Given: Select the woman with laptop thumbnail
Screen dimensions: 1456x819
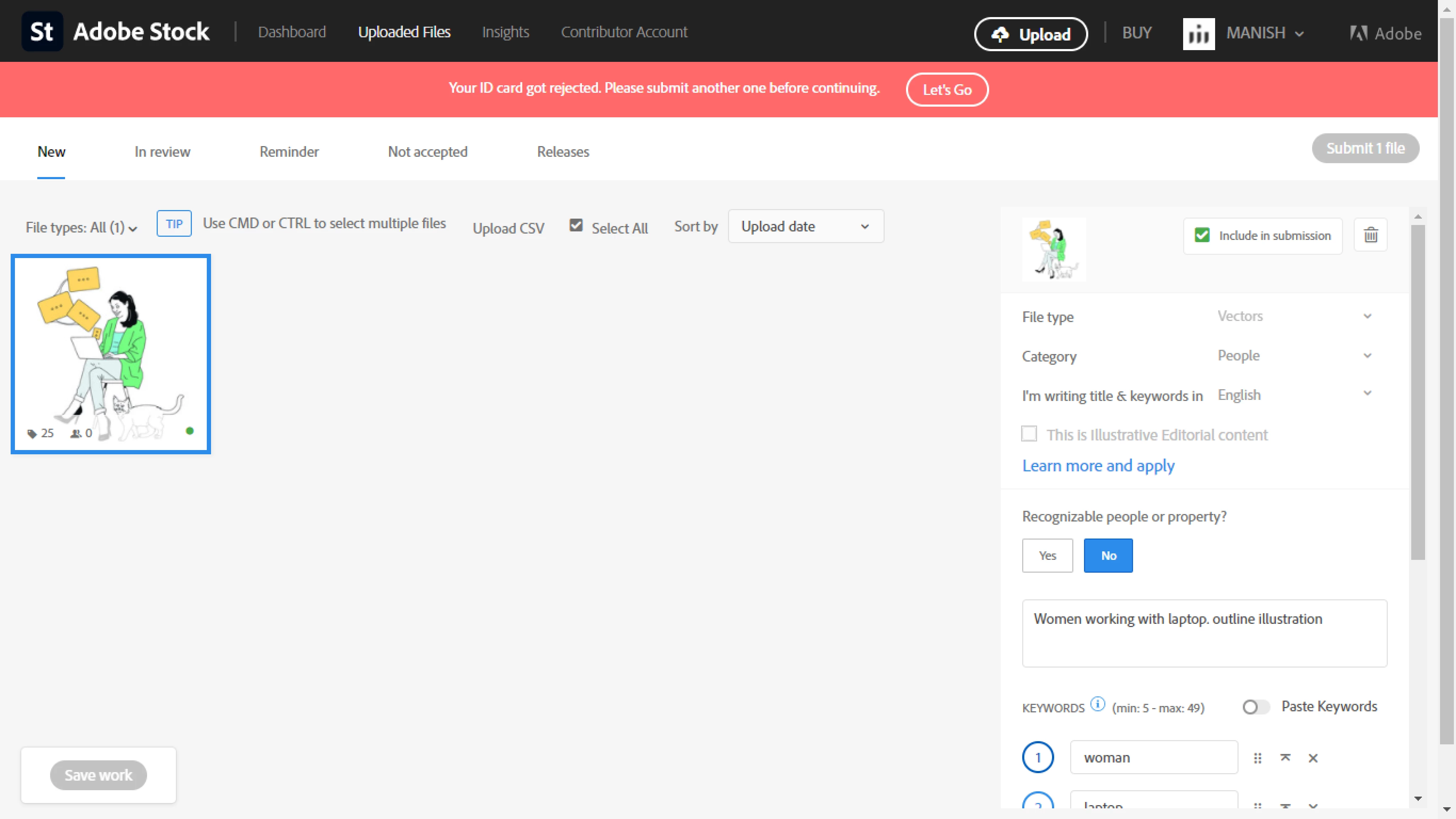Looking at the screenshot, I should tap(111, 354).
